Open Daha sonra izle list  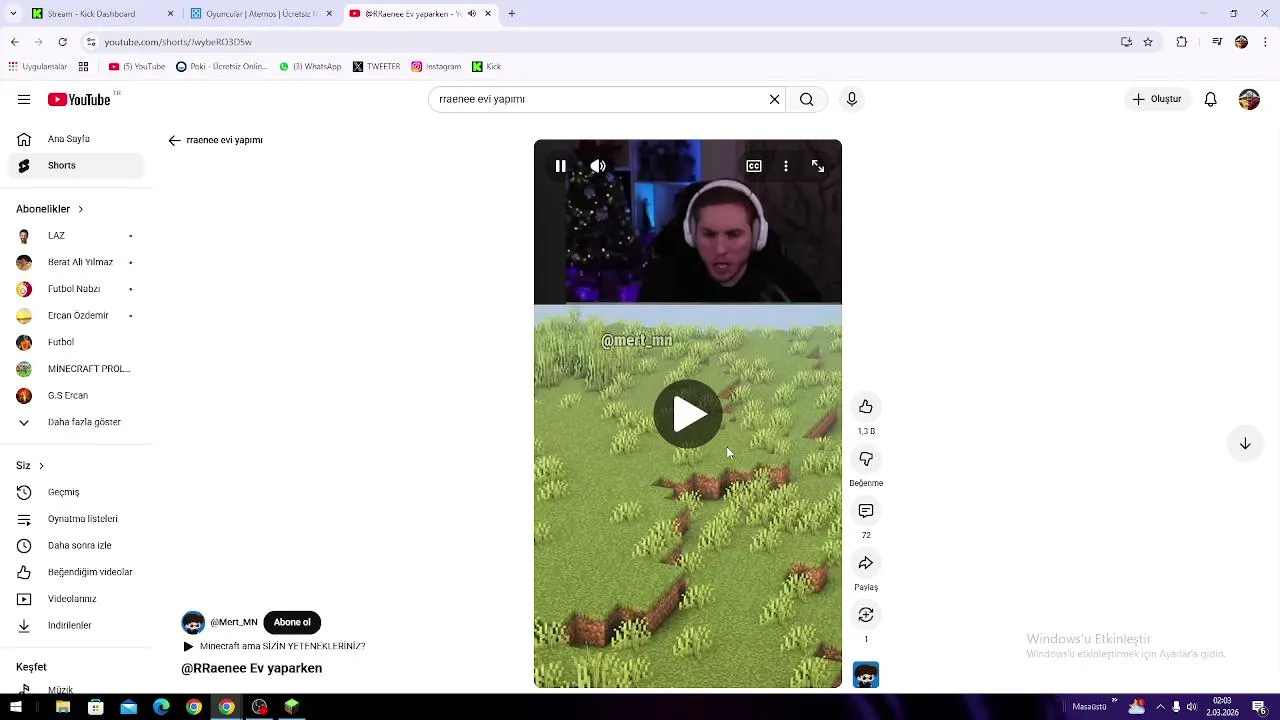point(76,546)
